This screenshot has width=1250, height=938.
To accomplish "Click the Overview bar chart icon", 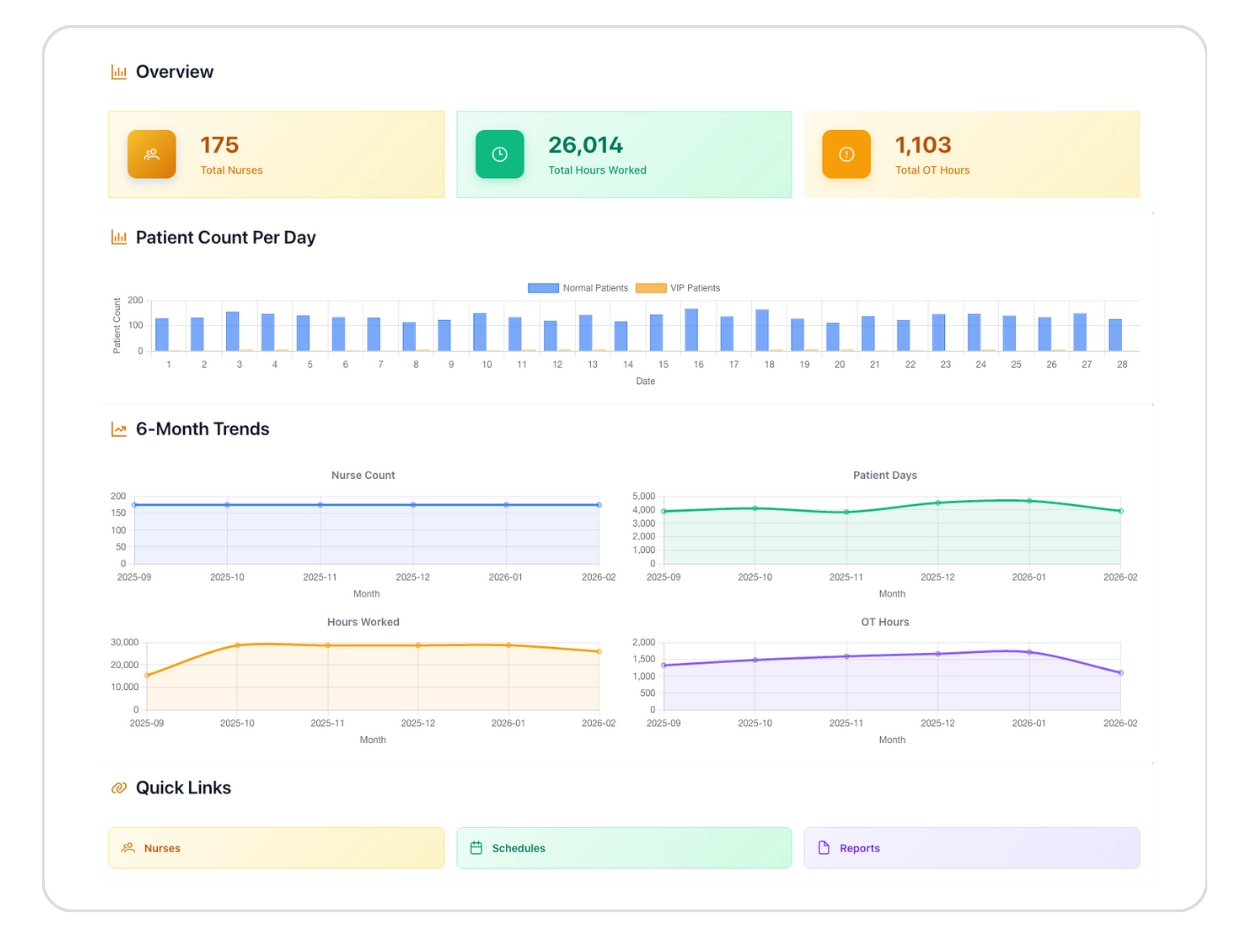I will pos(119,72).
